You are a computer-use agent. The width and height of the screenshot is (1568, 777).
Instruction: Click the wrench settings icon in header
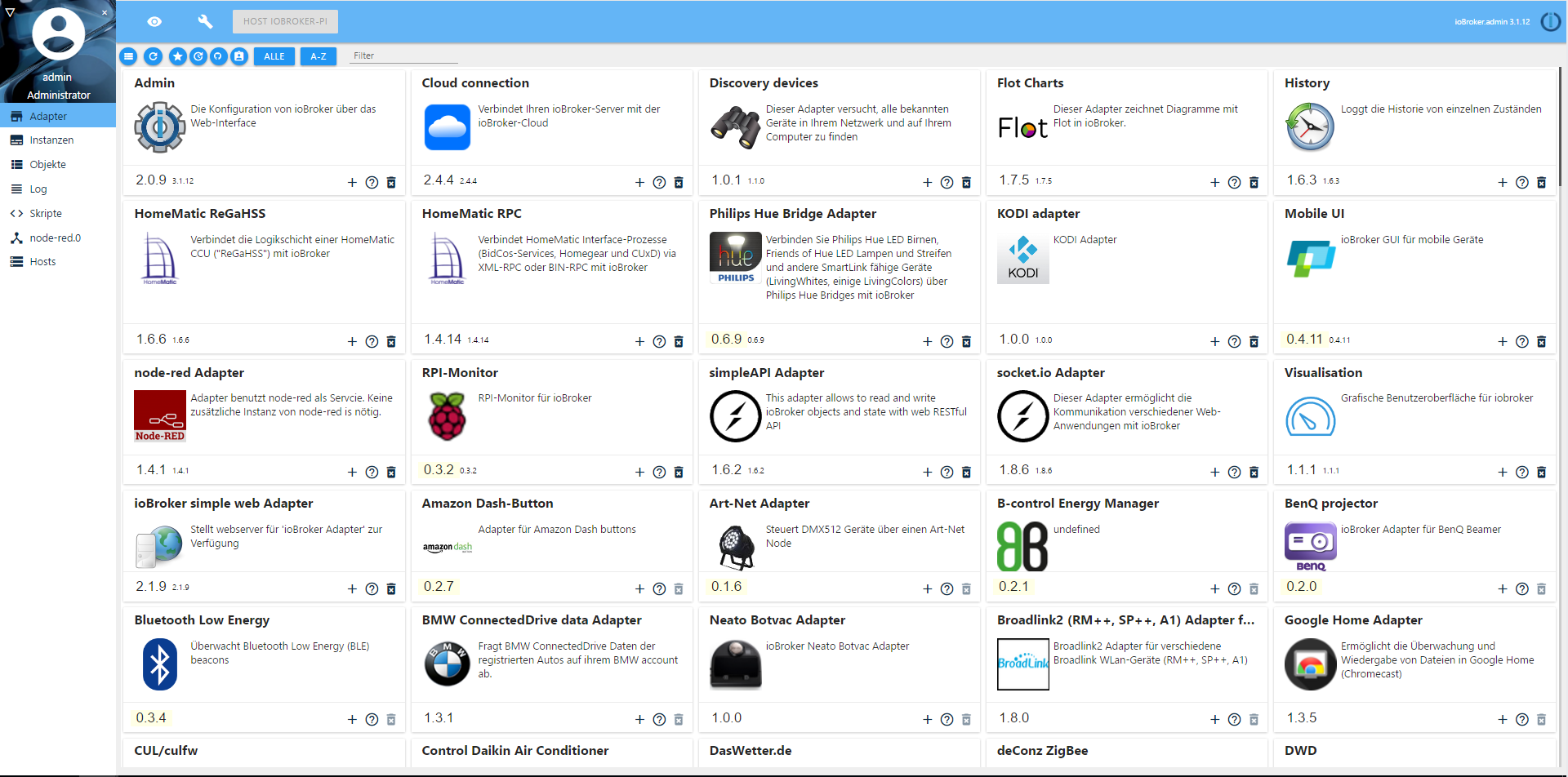[205, 21]
